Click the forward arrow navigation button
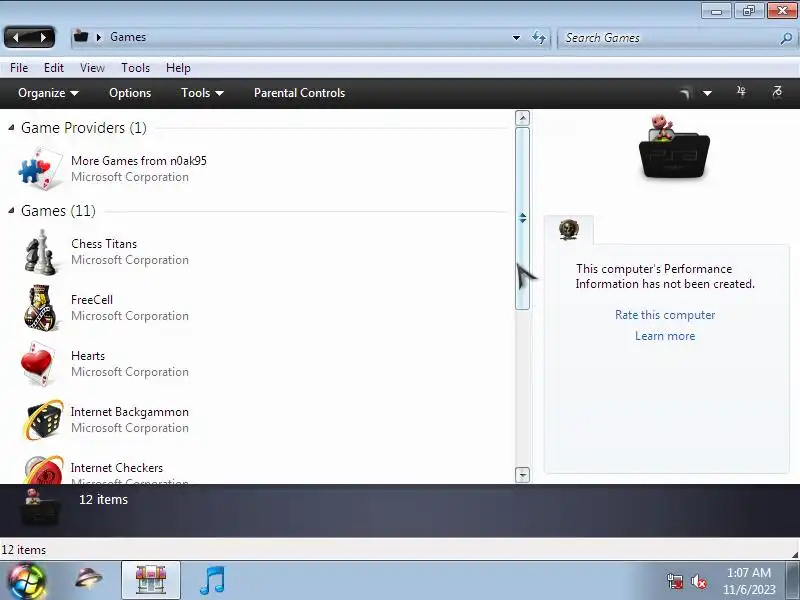Screen dimensions: 800x600 43,37
